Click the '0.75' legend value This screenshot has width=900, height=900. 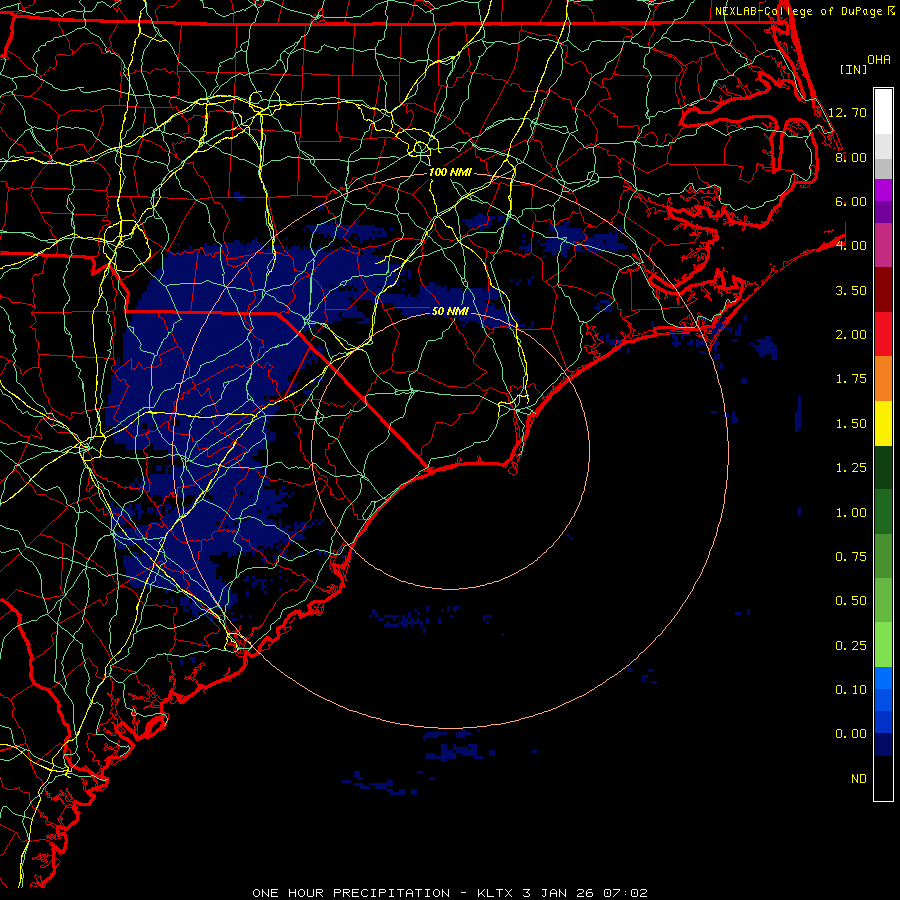click(x=851, y=556)
